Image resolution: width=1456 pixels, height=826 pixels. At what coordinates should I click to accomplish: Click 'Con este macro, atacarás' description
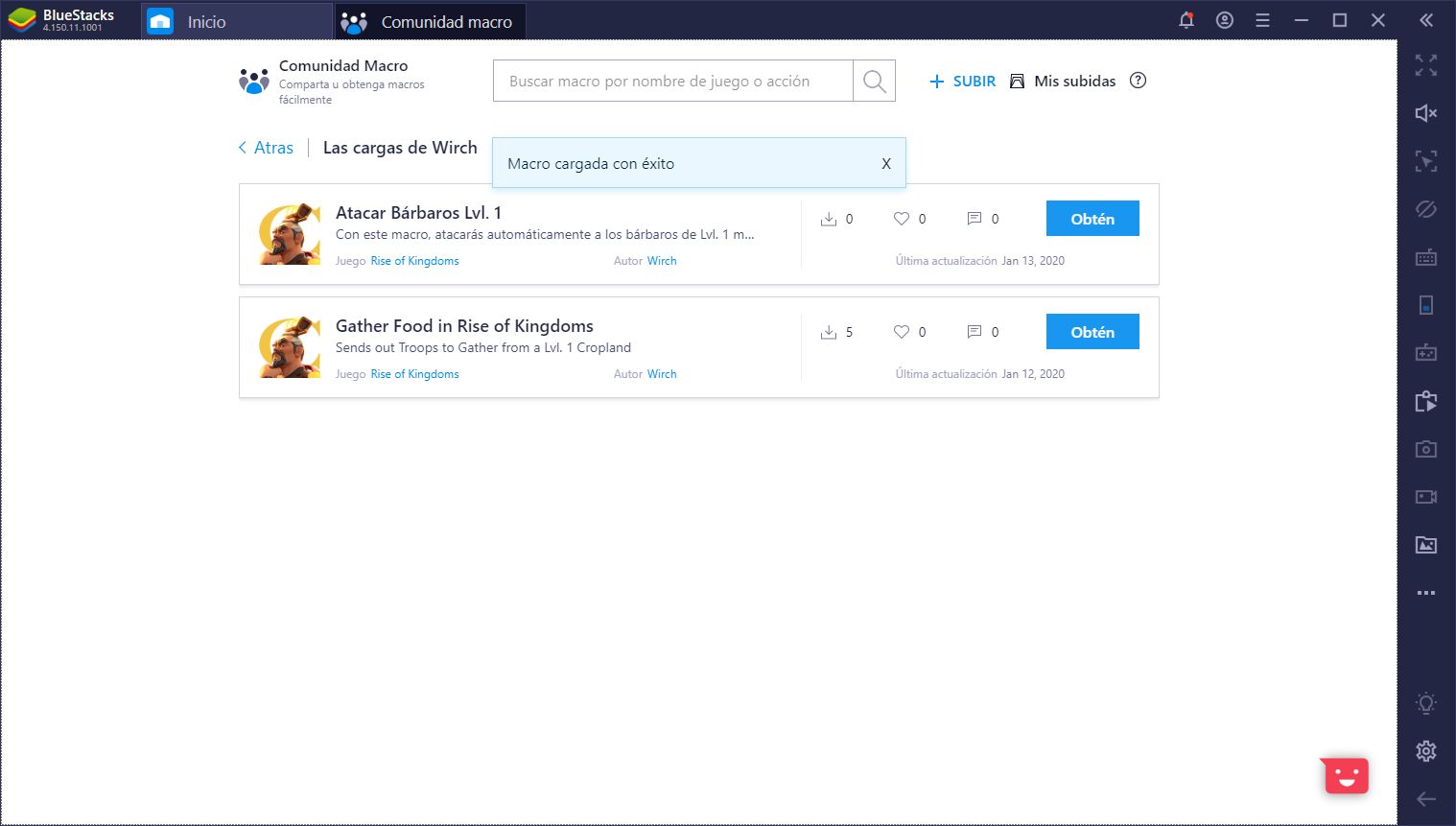pyautogui.click(x=545, y=234)
